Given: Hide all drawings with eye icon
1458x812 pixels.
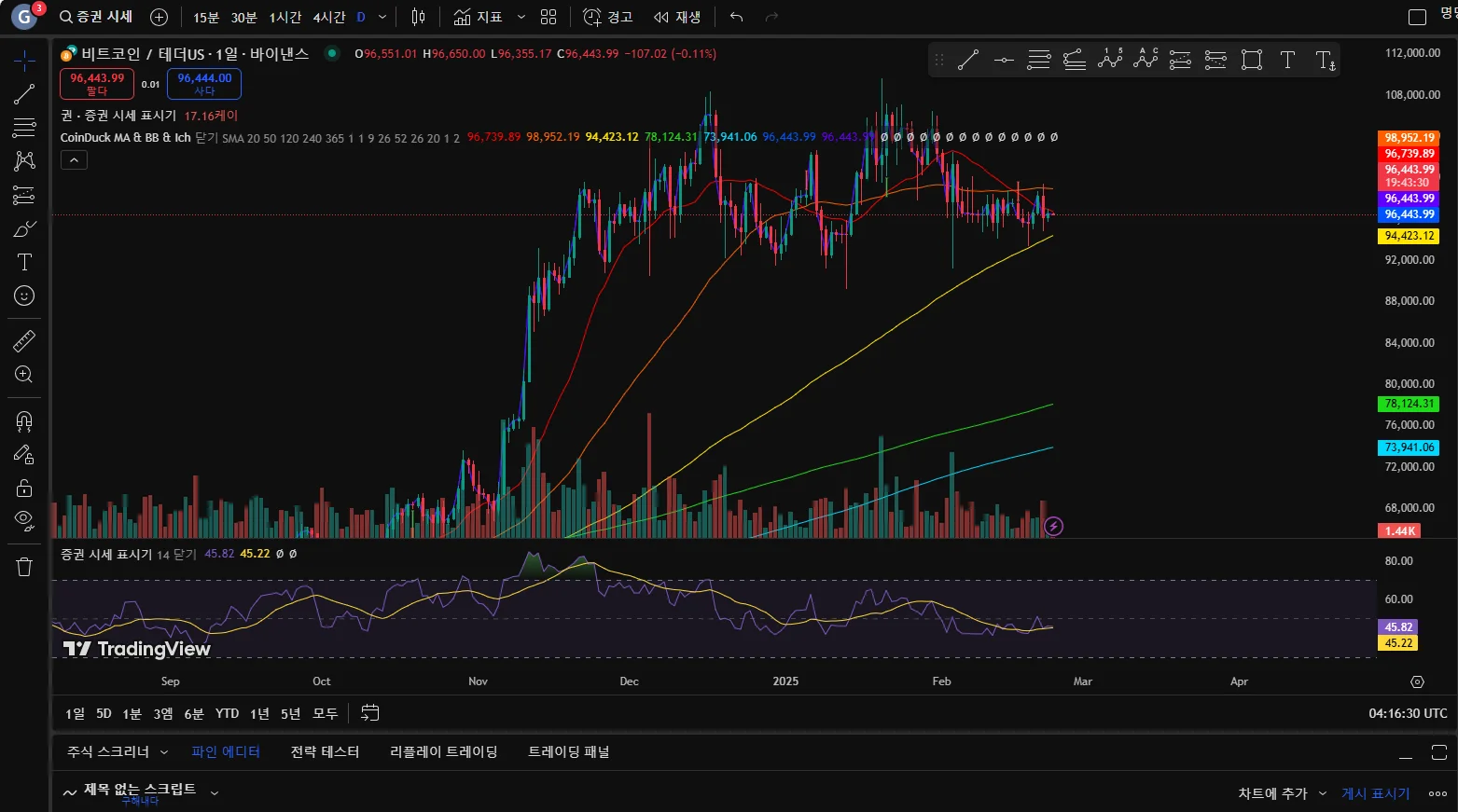Looking at the screenshot, I should [24, 519].
